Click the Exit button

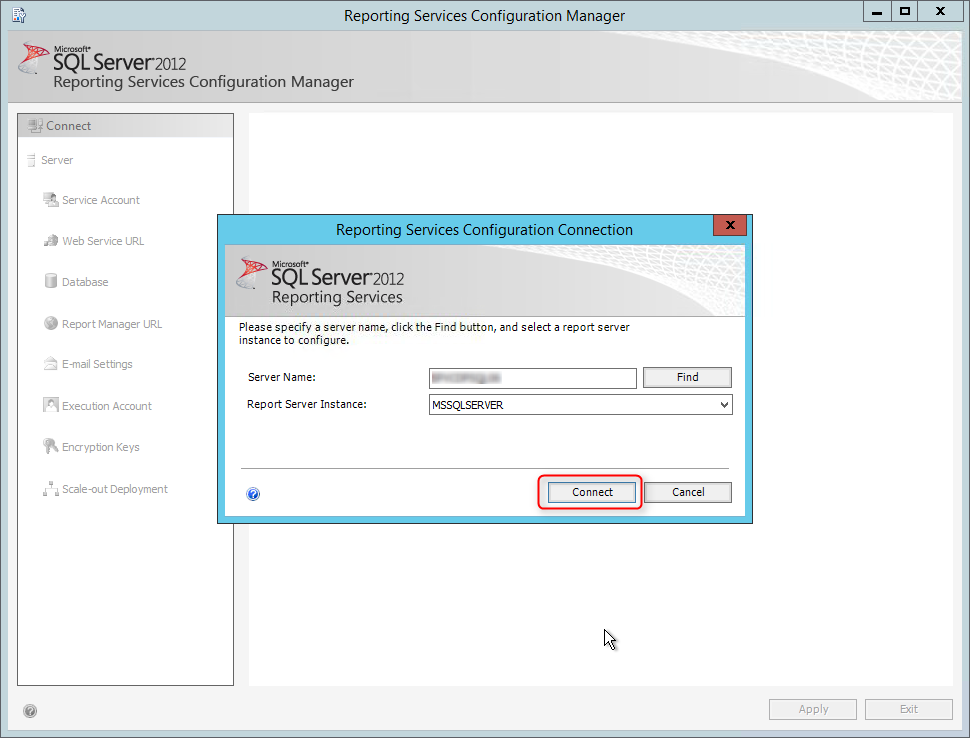[909, 710]
